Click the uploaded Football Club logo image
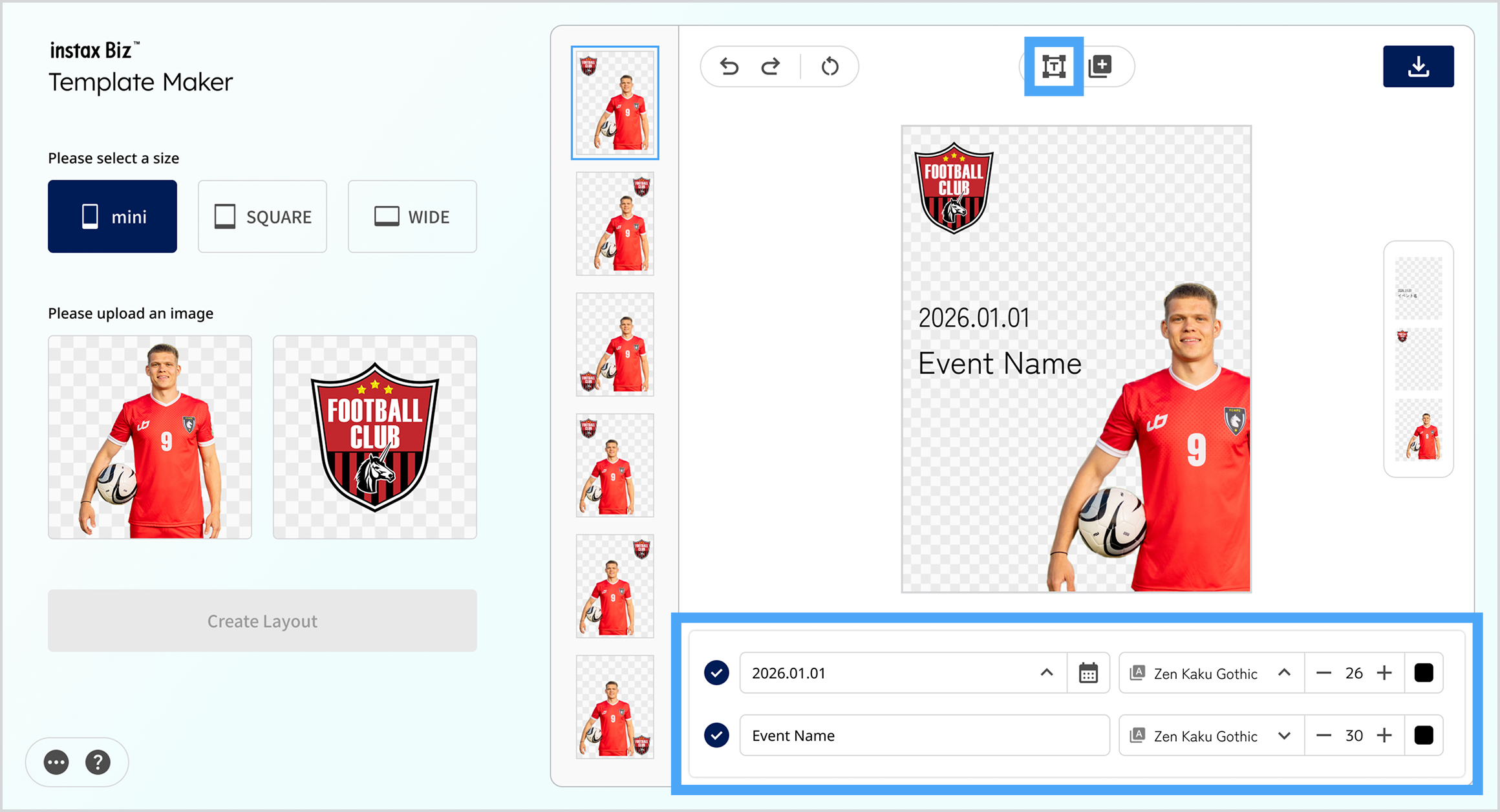1500x812 pixels. point(375,437)
